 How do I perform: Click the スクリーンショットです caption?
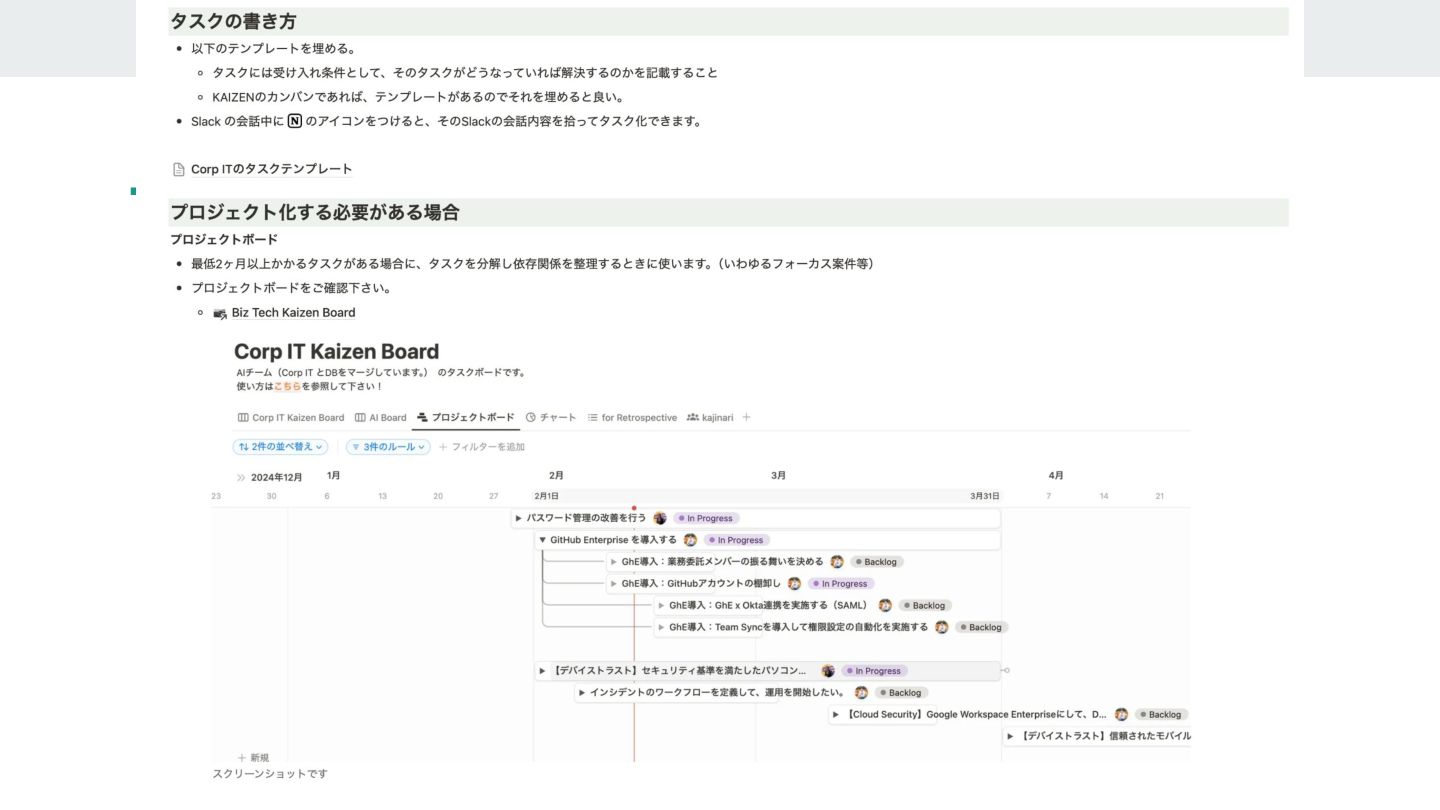tap(270, 774)
